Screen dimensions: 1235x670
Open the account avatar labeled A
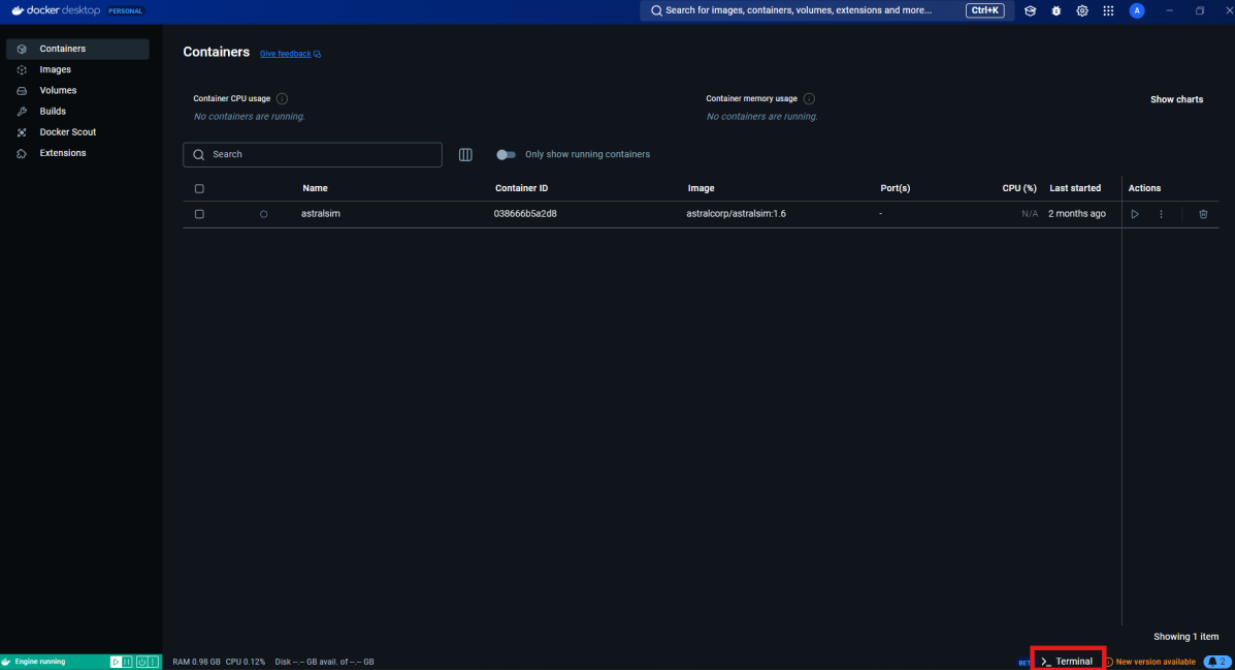point(1136,11)
